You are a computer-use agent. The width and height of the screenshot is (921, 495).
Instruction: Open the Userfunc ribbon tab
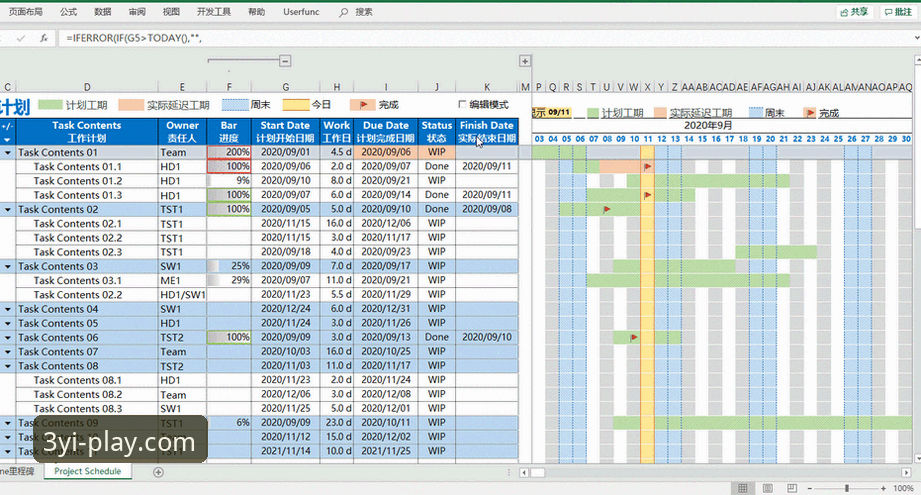click(301, 12)
